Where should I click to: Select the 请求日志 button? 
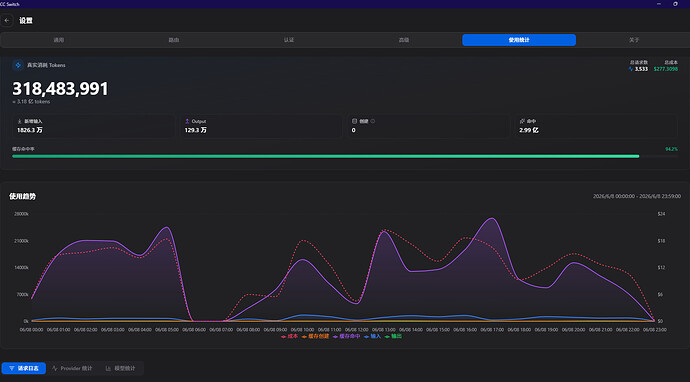24,368
